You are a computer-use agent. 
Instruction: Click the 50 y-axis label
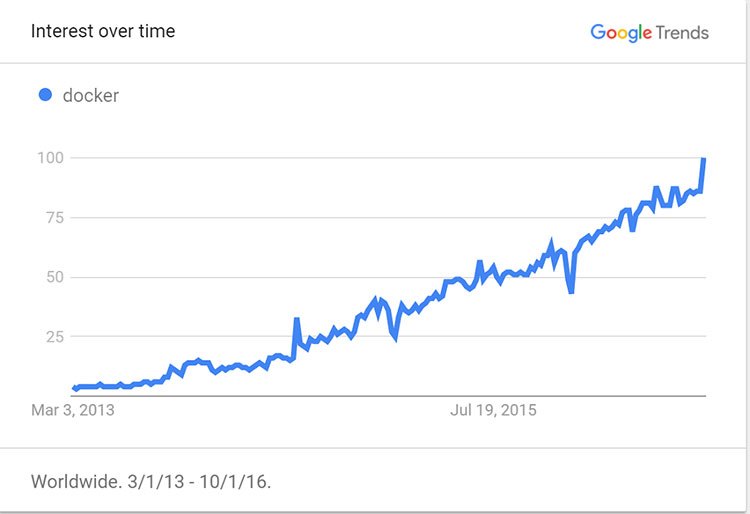click(x=55, y=277)
